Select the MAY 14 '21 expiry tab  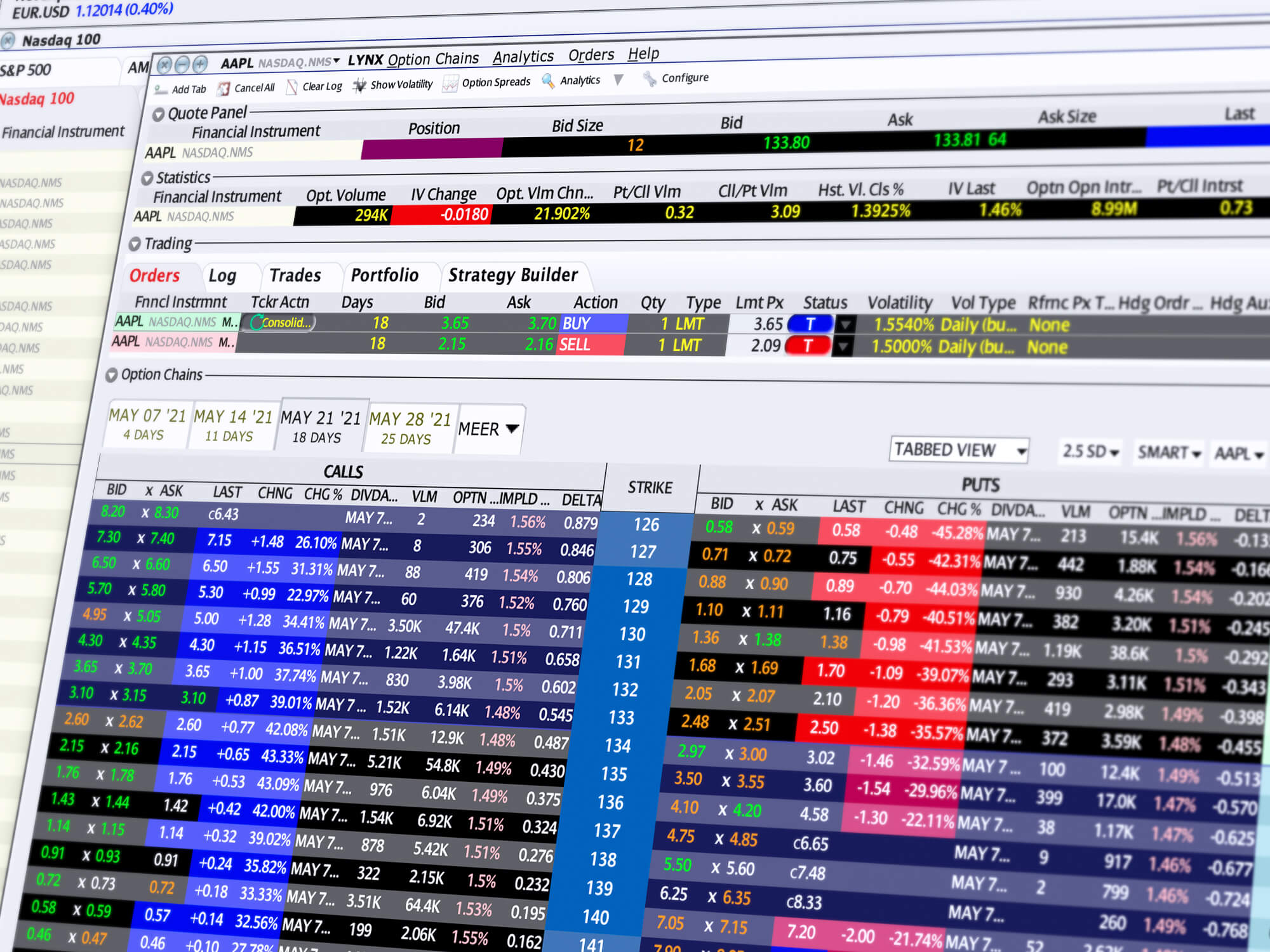point(232,425)
